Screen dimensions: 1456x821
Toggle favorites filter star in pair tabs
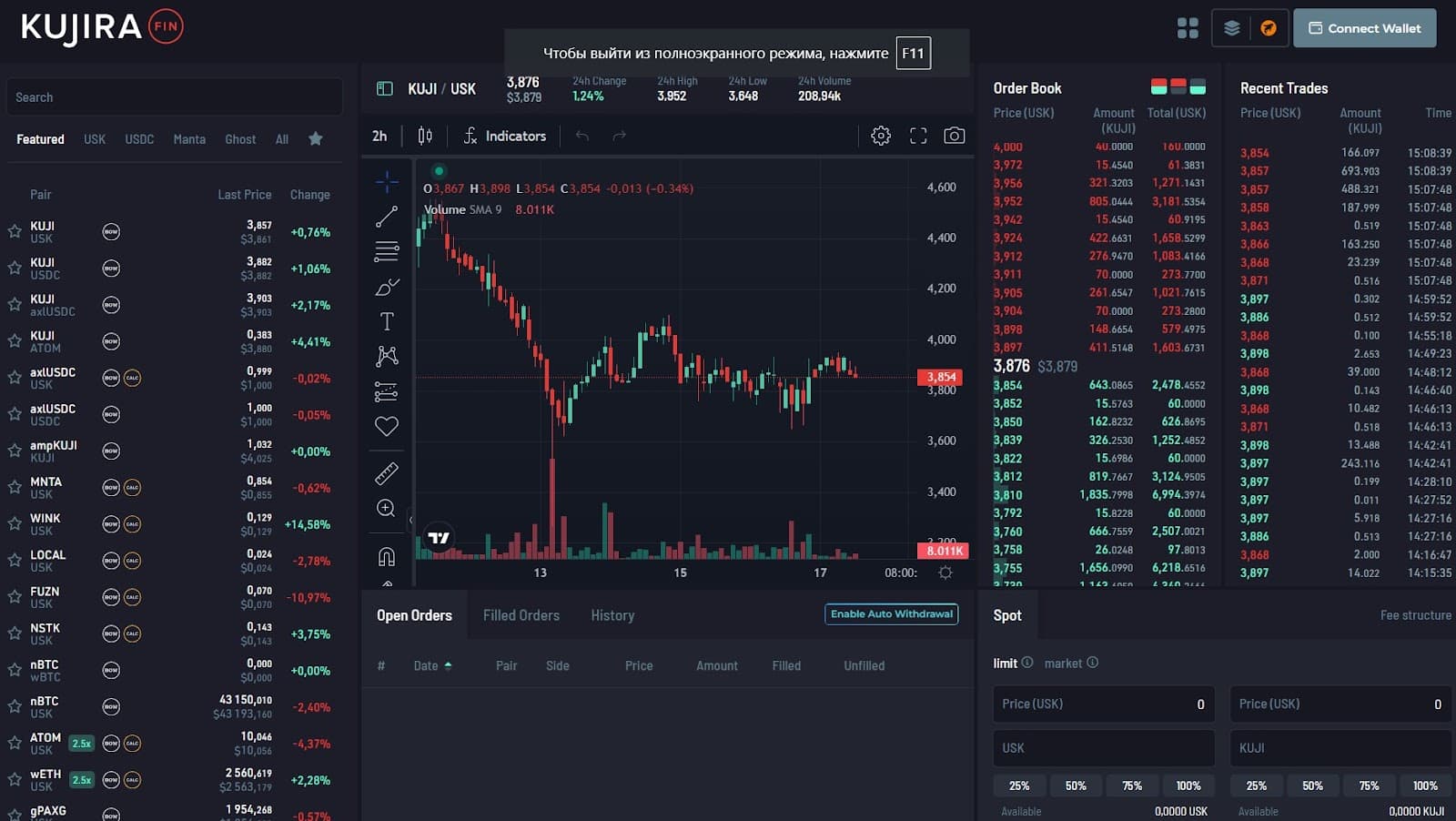(x=316, y=138)
